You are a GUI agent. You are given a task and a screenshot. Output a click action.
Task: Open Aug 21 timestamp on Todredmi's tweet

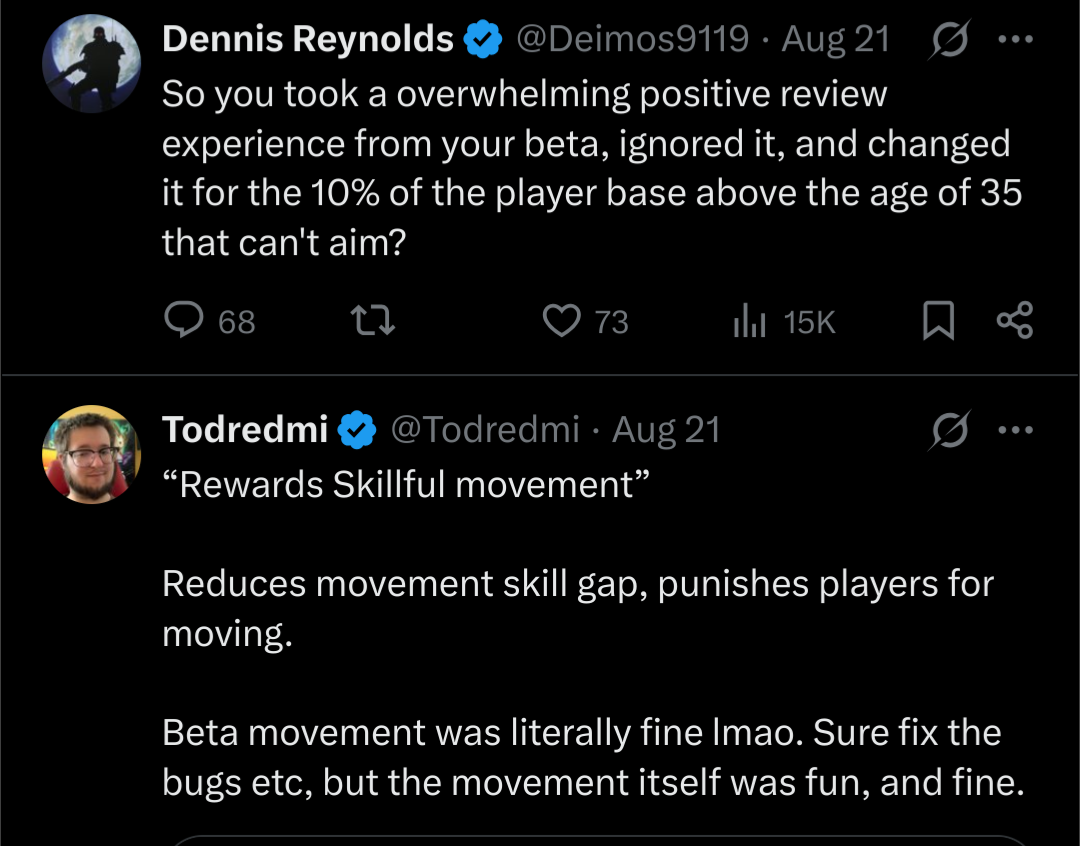tap(666, 429)
